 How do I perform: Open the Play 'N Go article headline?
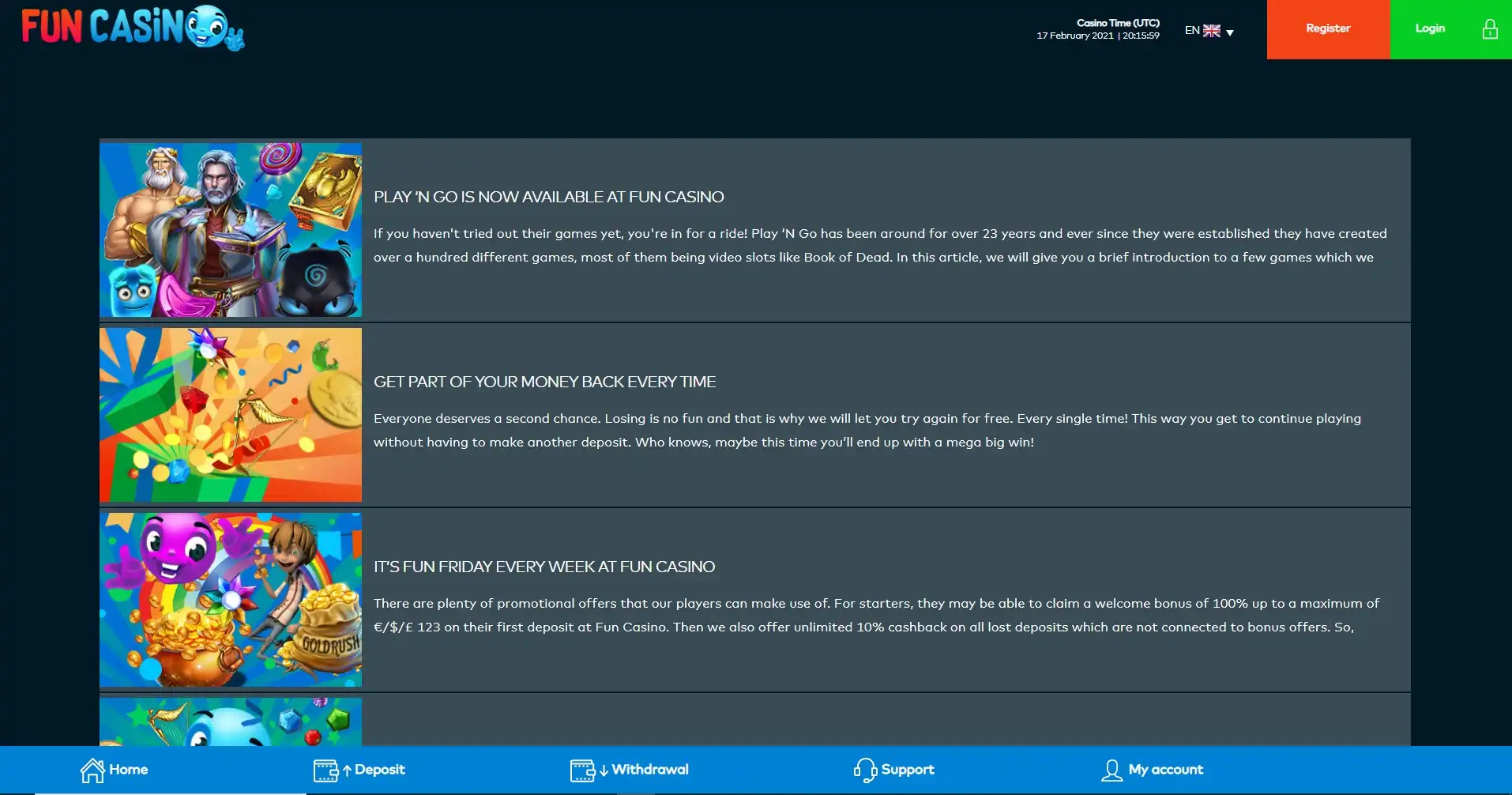[548, 197]
